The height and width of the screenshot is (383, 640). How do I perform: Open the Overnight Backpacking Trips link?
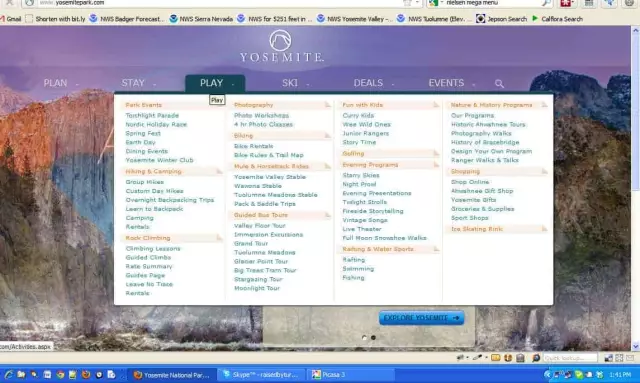pyautogui.click(x=169, y=200)
